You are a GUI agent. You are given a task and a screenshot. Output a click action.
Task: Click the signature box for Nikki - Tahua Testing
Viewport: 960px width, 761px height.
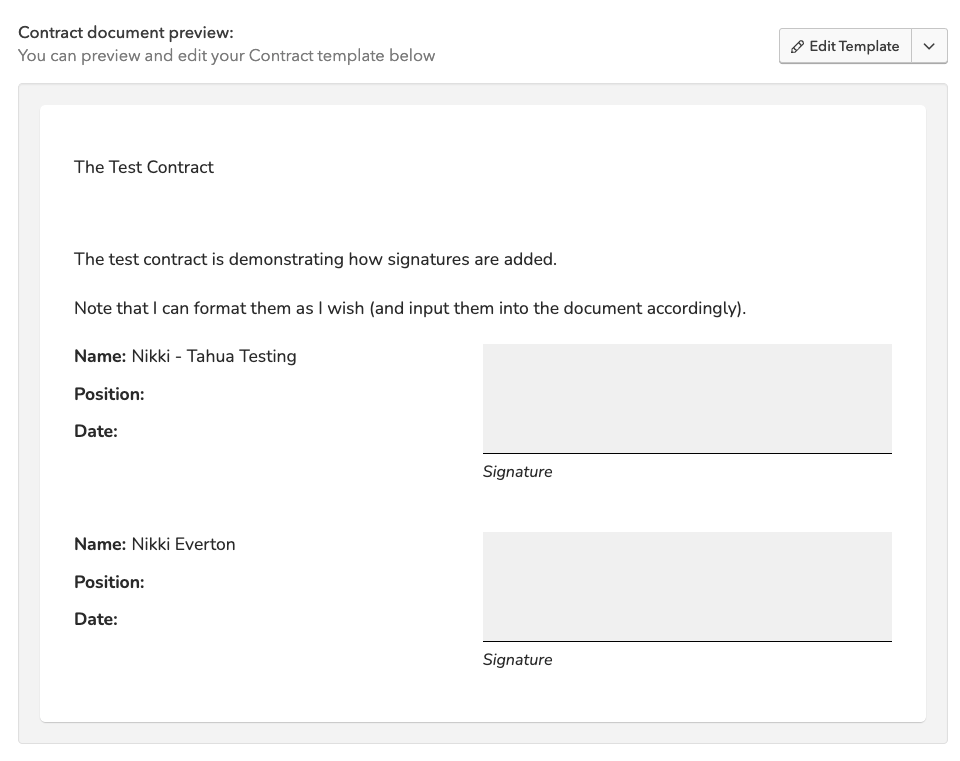point(687,398)
